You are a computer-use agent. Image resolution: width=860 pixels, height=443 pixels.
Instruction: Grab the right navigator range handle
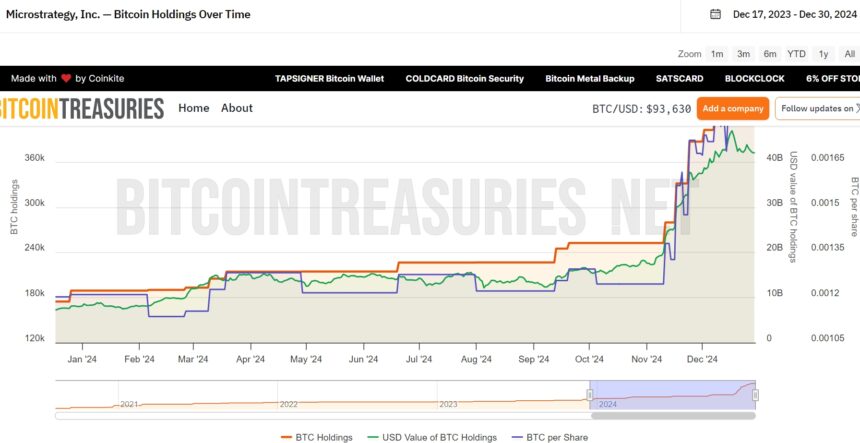coord(755,395)
